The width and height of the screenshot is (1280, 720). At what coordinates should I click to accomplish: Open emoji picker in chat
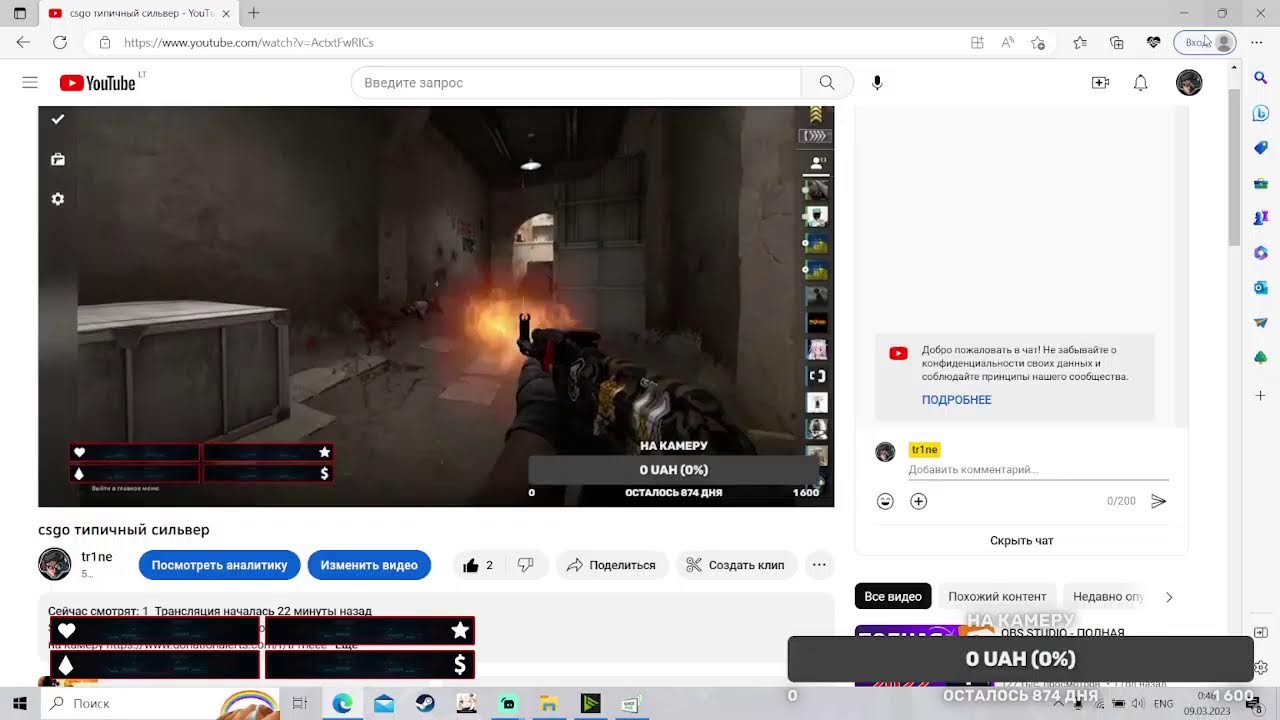coord(885,501)
